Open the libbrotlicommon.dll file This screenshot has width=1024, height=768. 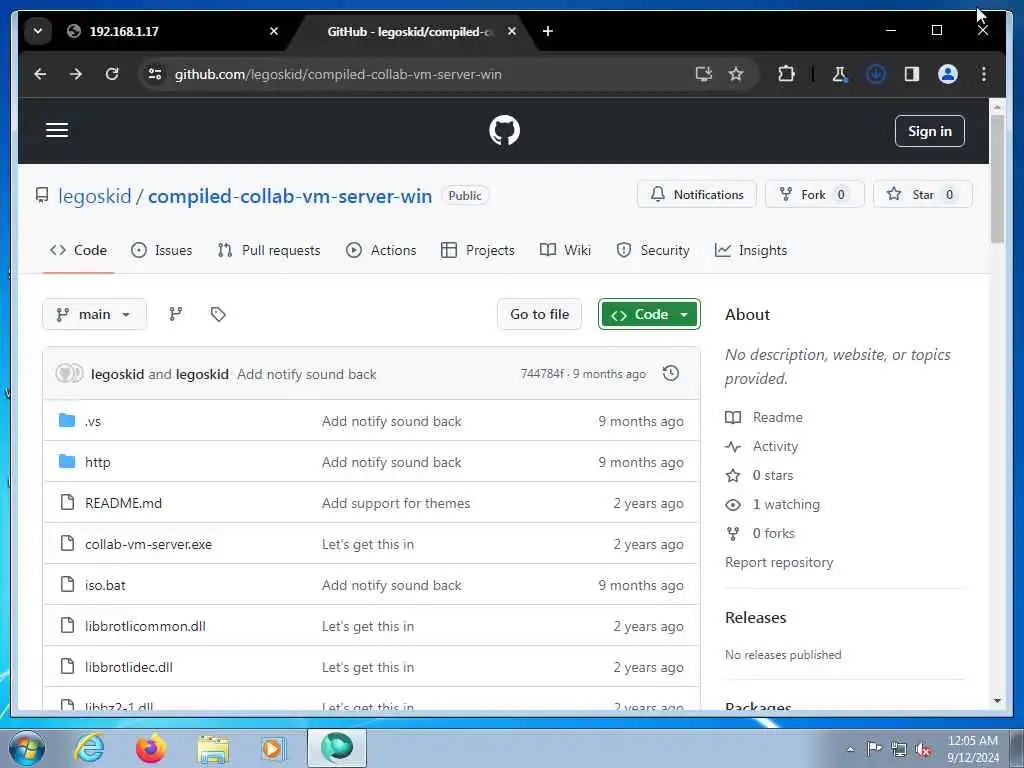point(145,626)
